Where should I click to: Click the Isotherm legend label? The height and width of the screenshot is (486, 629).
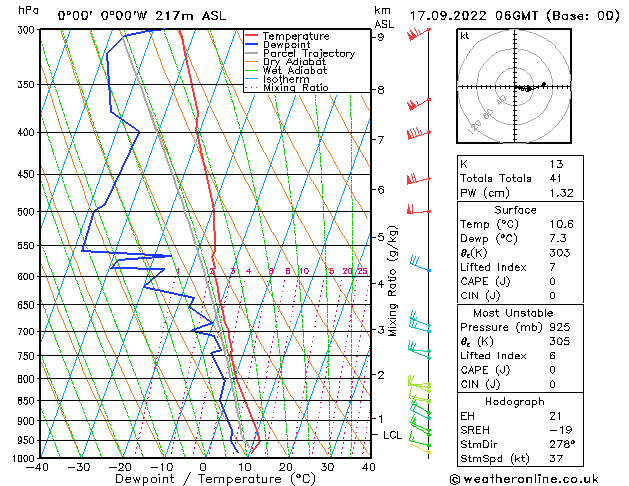point(286,79)
